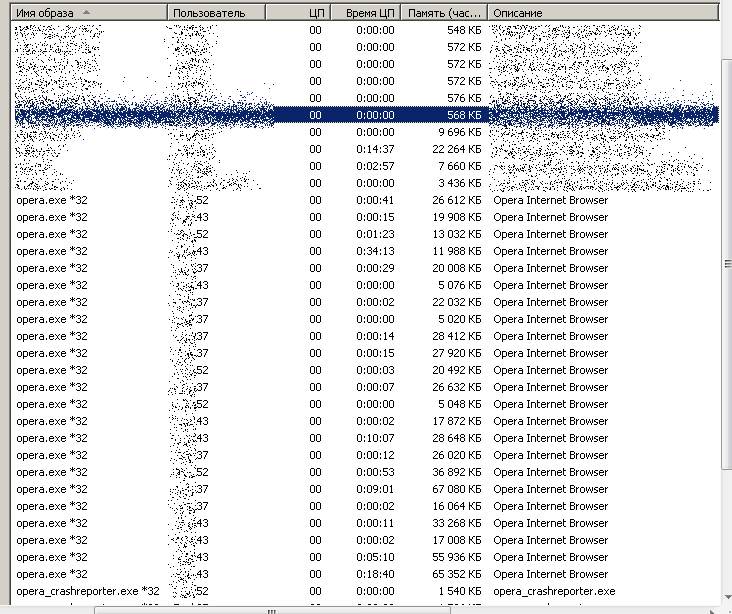Sort by the ЦП column header

click(x=298, y=13)
